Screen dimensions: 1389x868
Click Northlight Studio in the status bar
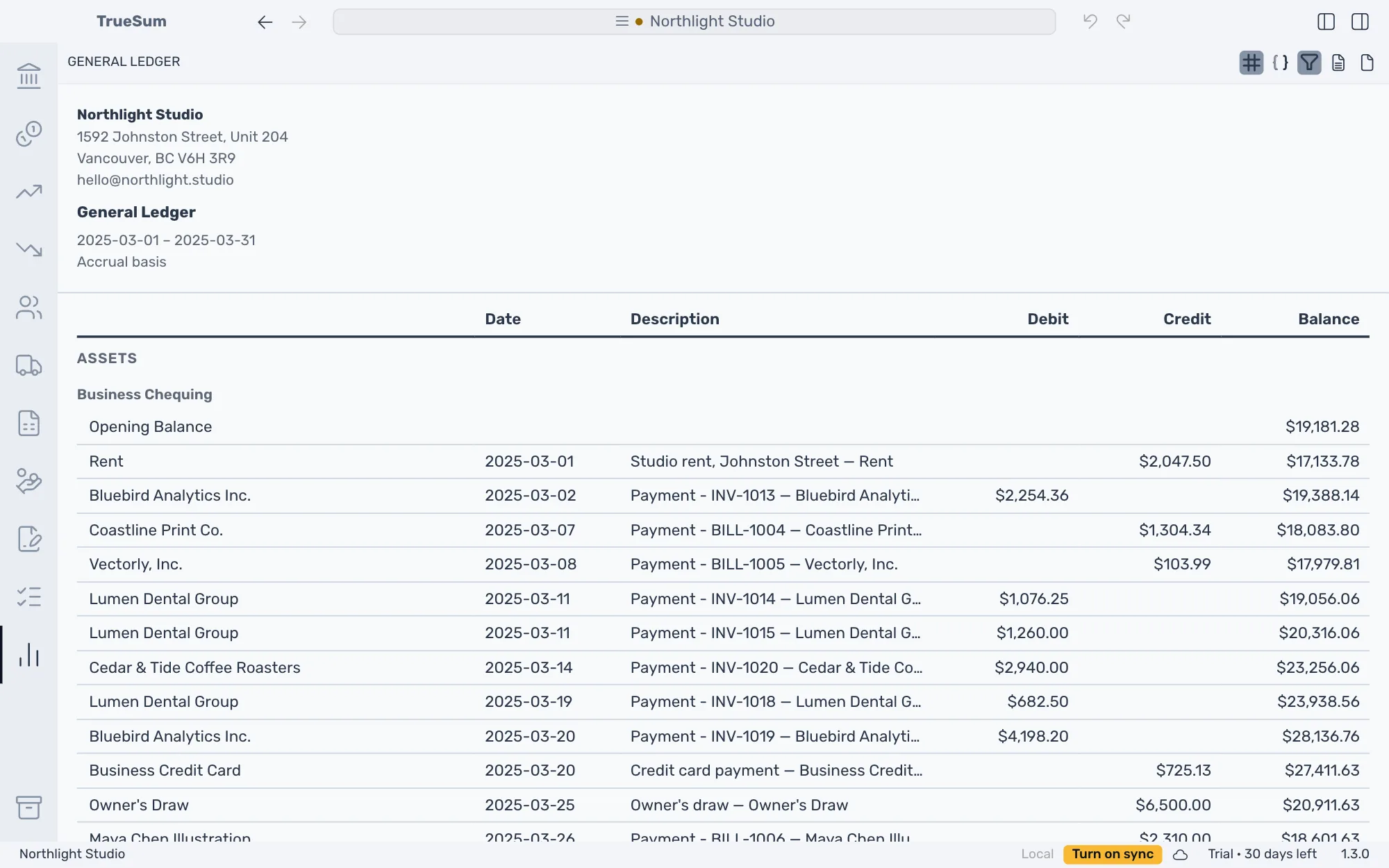[72, 854]
